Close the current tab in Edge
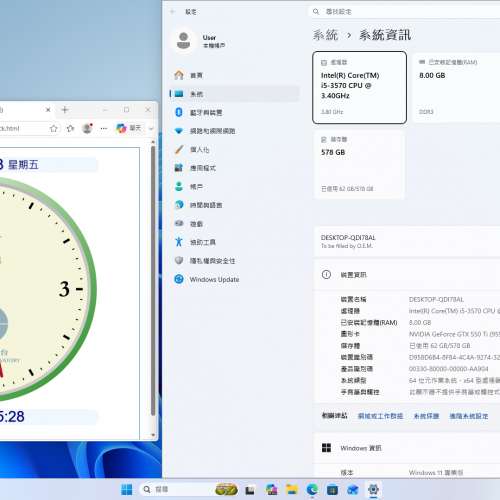Screen dimensions: 500x500 click(x=48, y=110)
